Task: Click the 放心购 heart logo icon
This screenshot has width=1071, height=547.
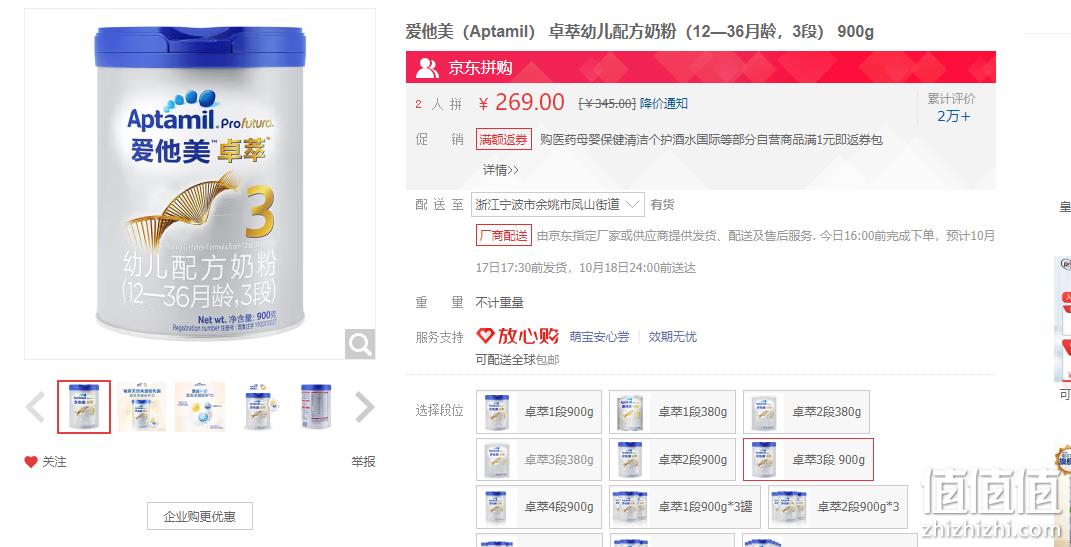Action: (x=485, y=336)
